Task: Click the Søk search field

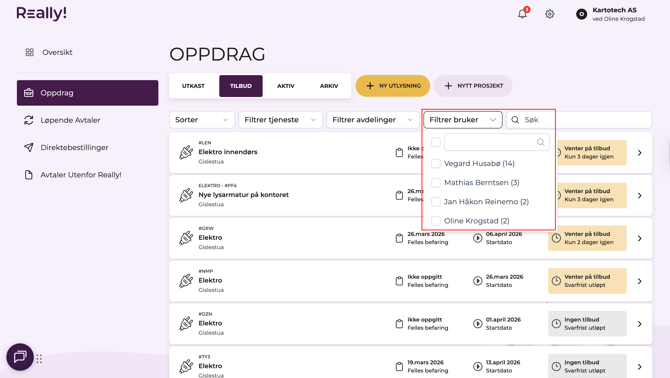Action: 579,120
